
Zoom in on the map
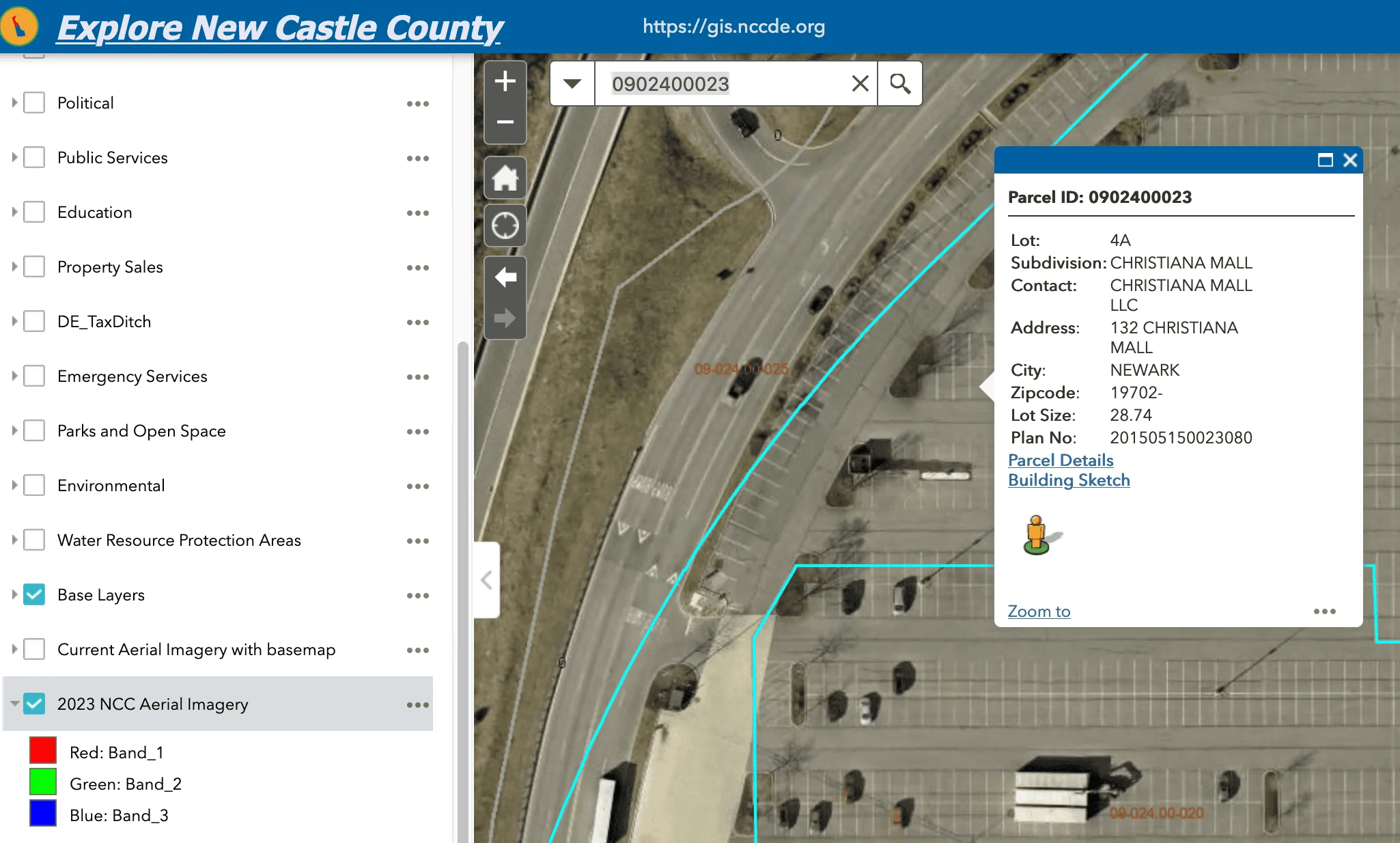tap(505, 81)
